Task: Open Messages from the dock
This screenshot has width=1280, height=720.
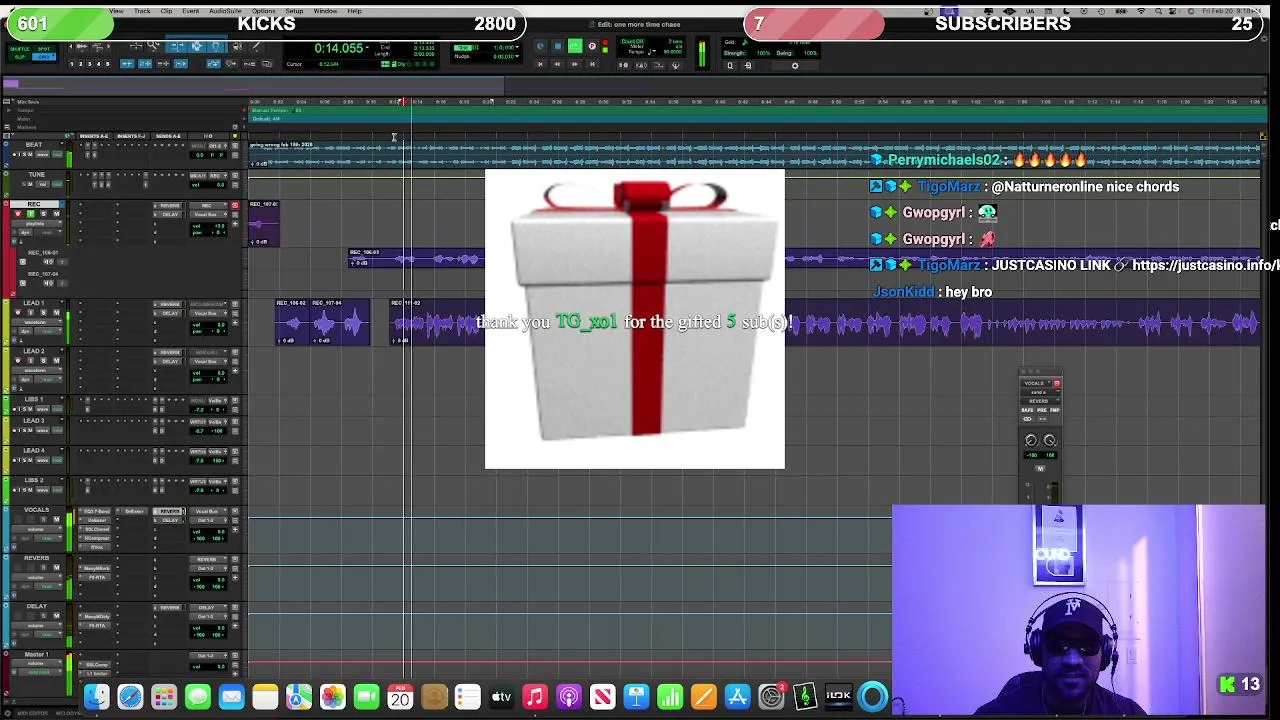Action: [198, 697]
